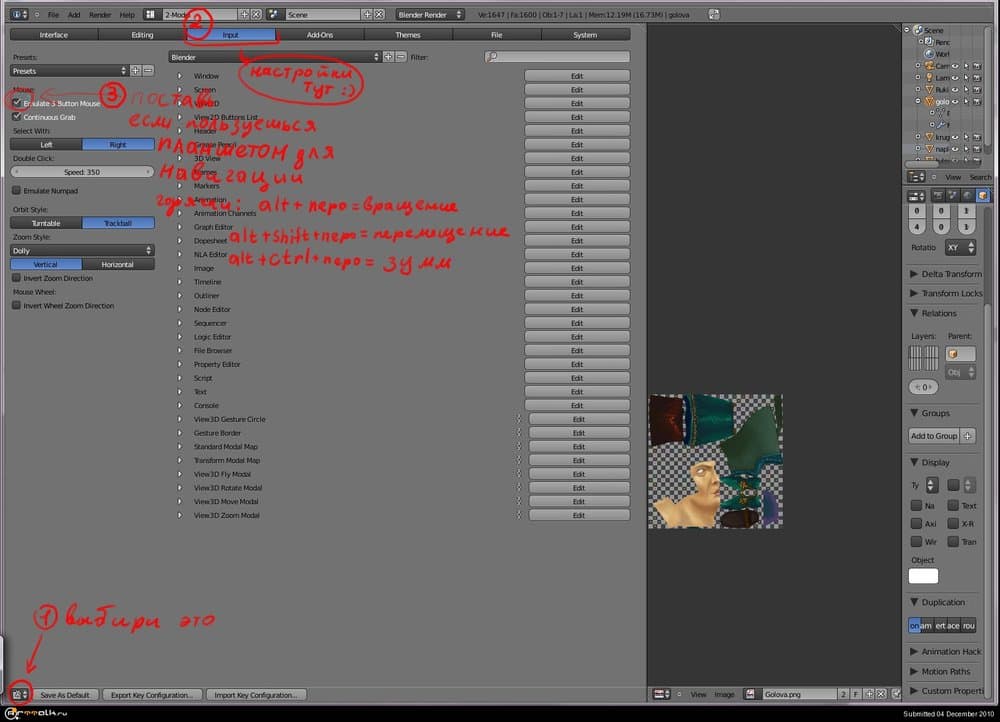This screenshot has height=722, width=1000.
Task: Toggle the Emulate 3 Button Mouse checkbox
Action: click(x=16, y=103)
